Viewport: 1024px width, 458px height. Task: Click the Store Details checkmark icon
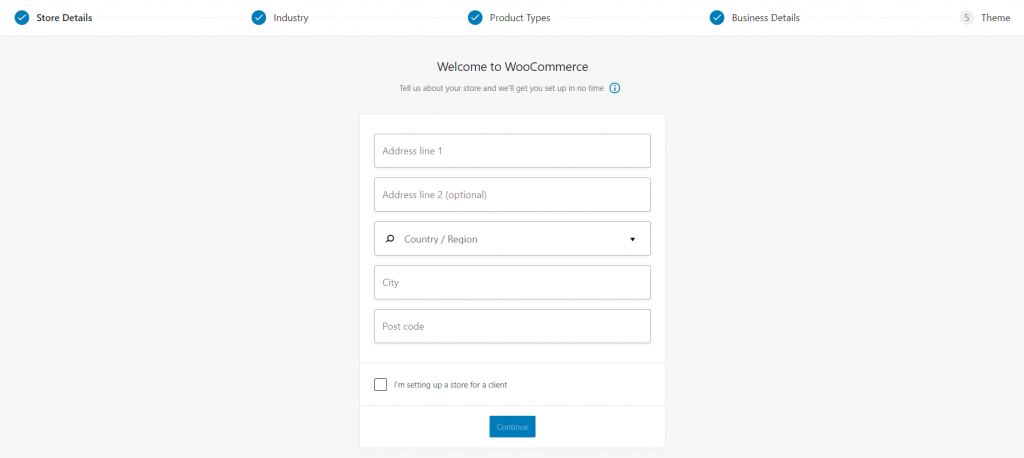pos(22,18)
